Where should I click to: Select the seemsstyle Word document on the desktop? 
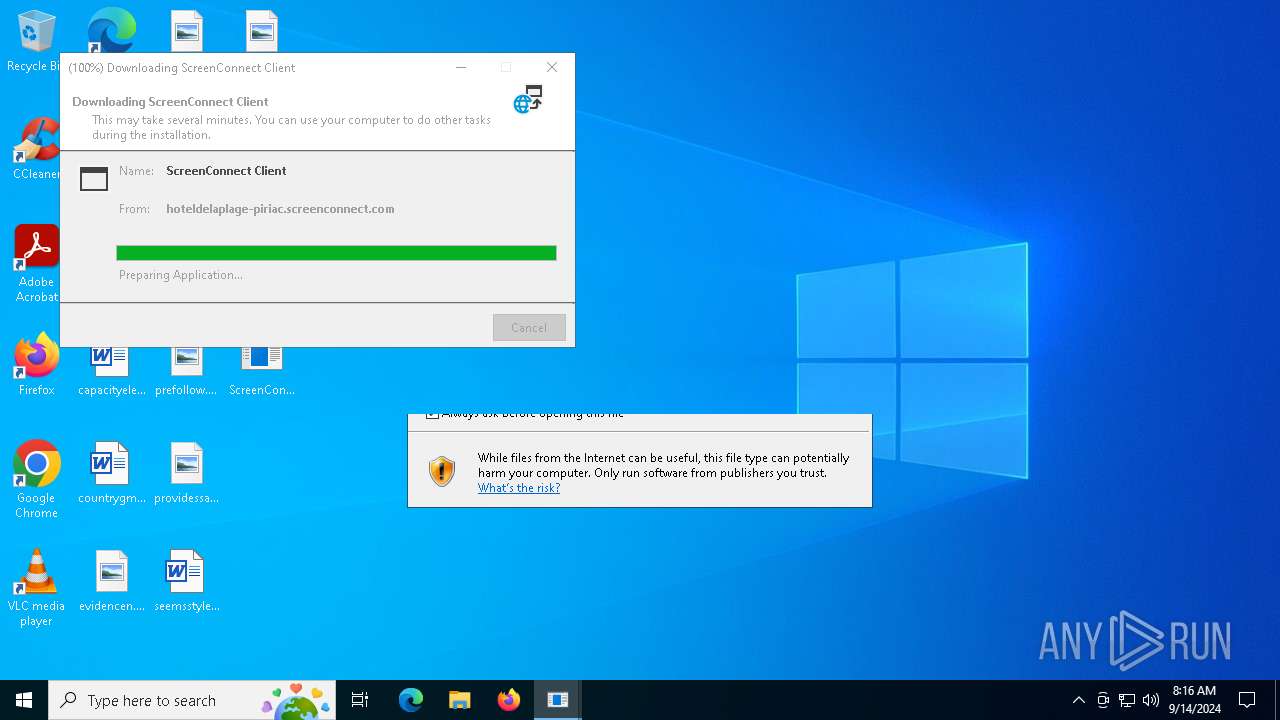pyautogui.click(x=186, y=582)
